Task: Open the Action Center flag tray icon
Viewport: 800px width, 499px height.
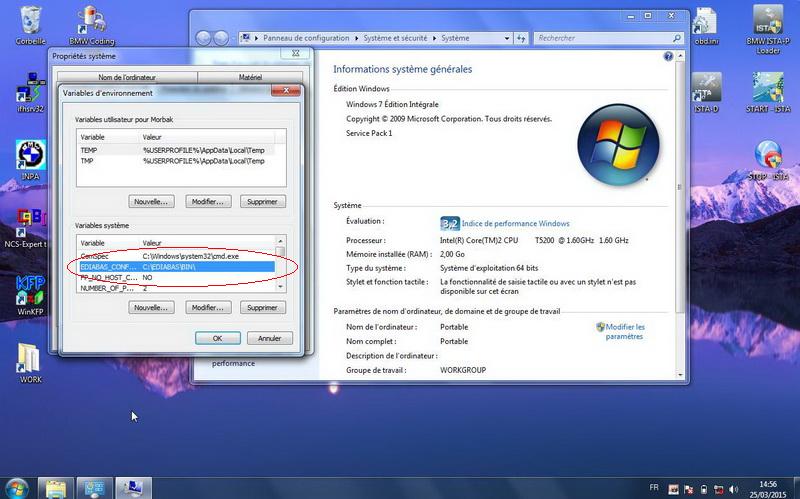Action: pos(688,489)
